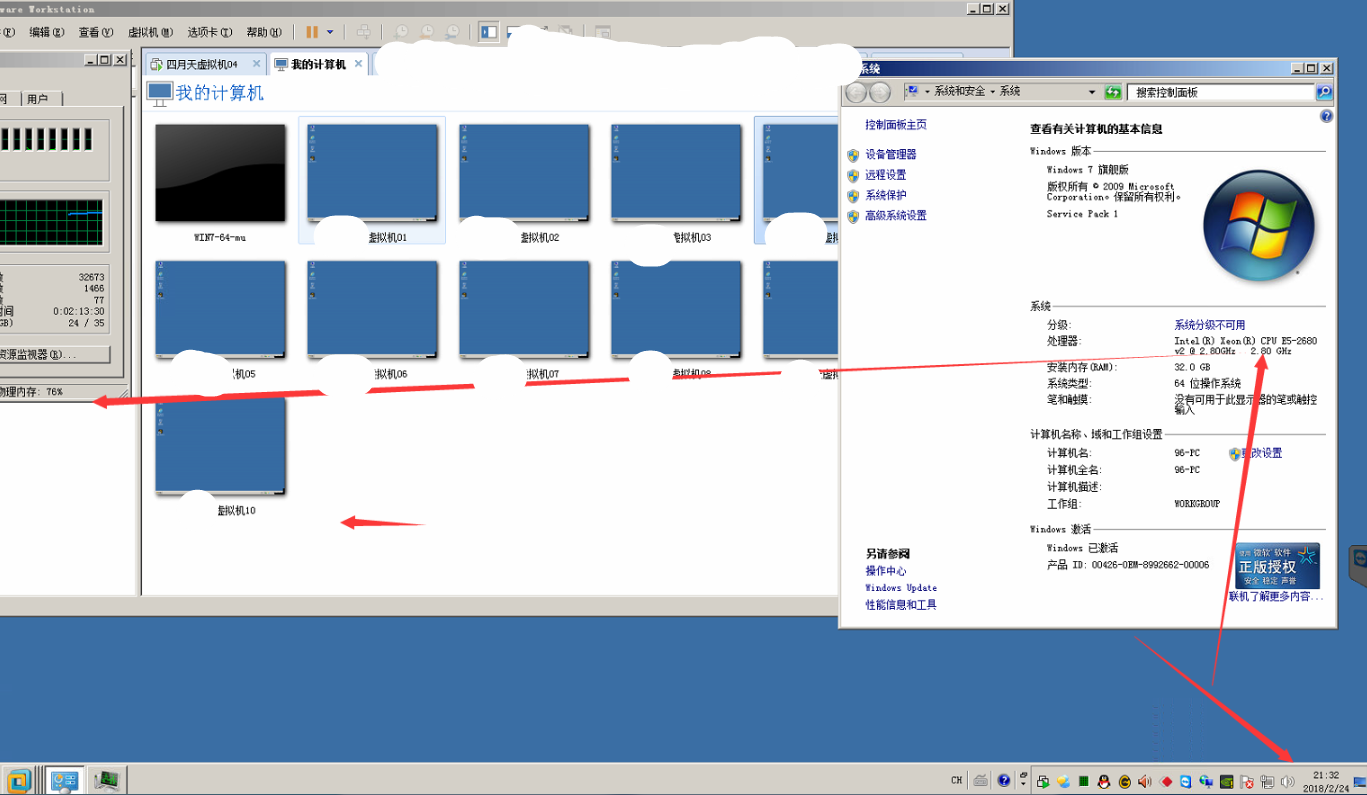Click the orange pause VM icon in VMware

(x=312, y=32)
